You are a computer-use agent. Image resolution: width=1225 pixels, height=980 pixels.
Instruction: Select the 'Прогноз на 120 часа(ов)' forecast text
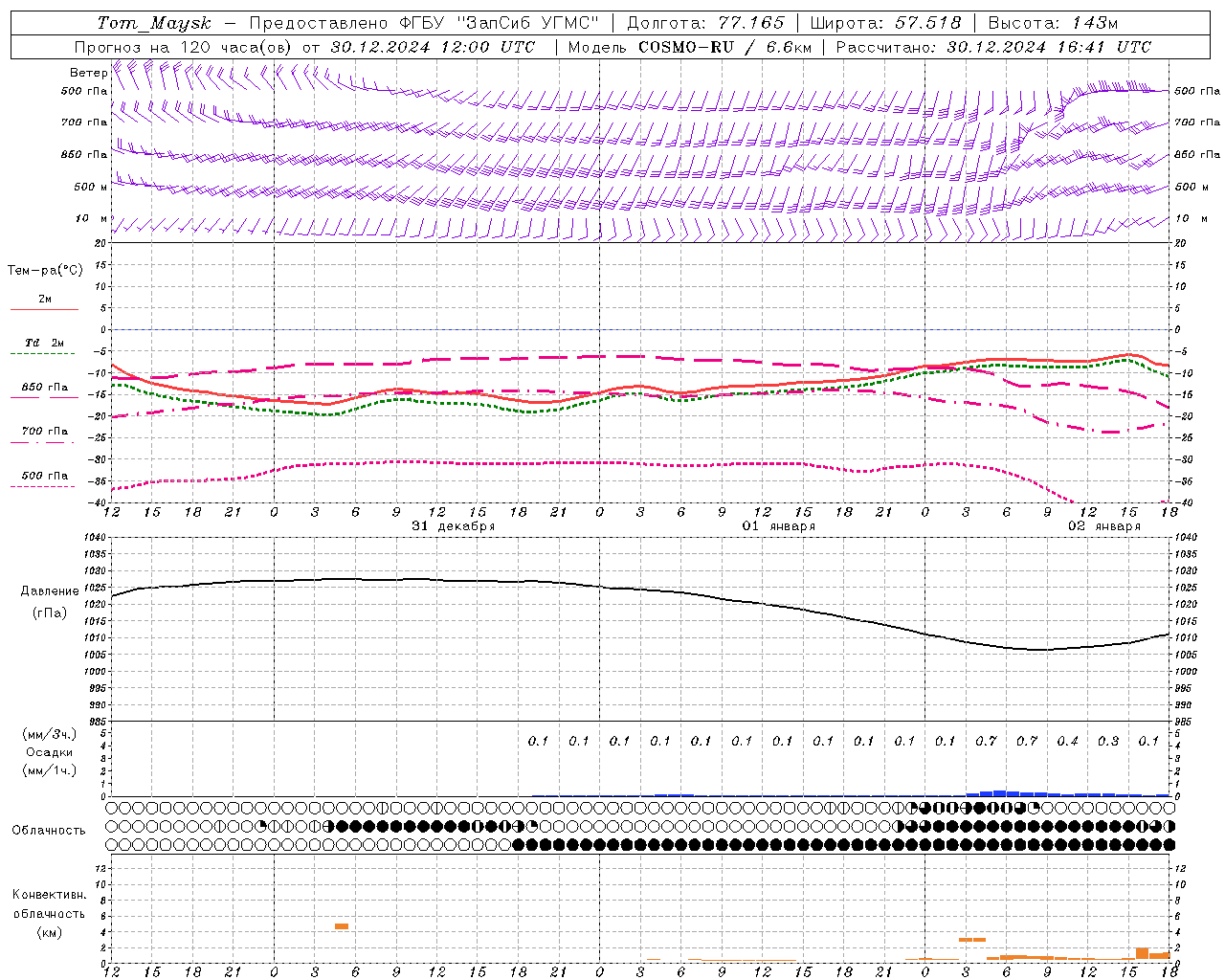184,47
